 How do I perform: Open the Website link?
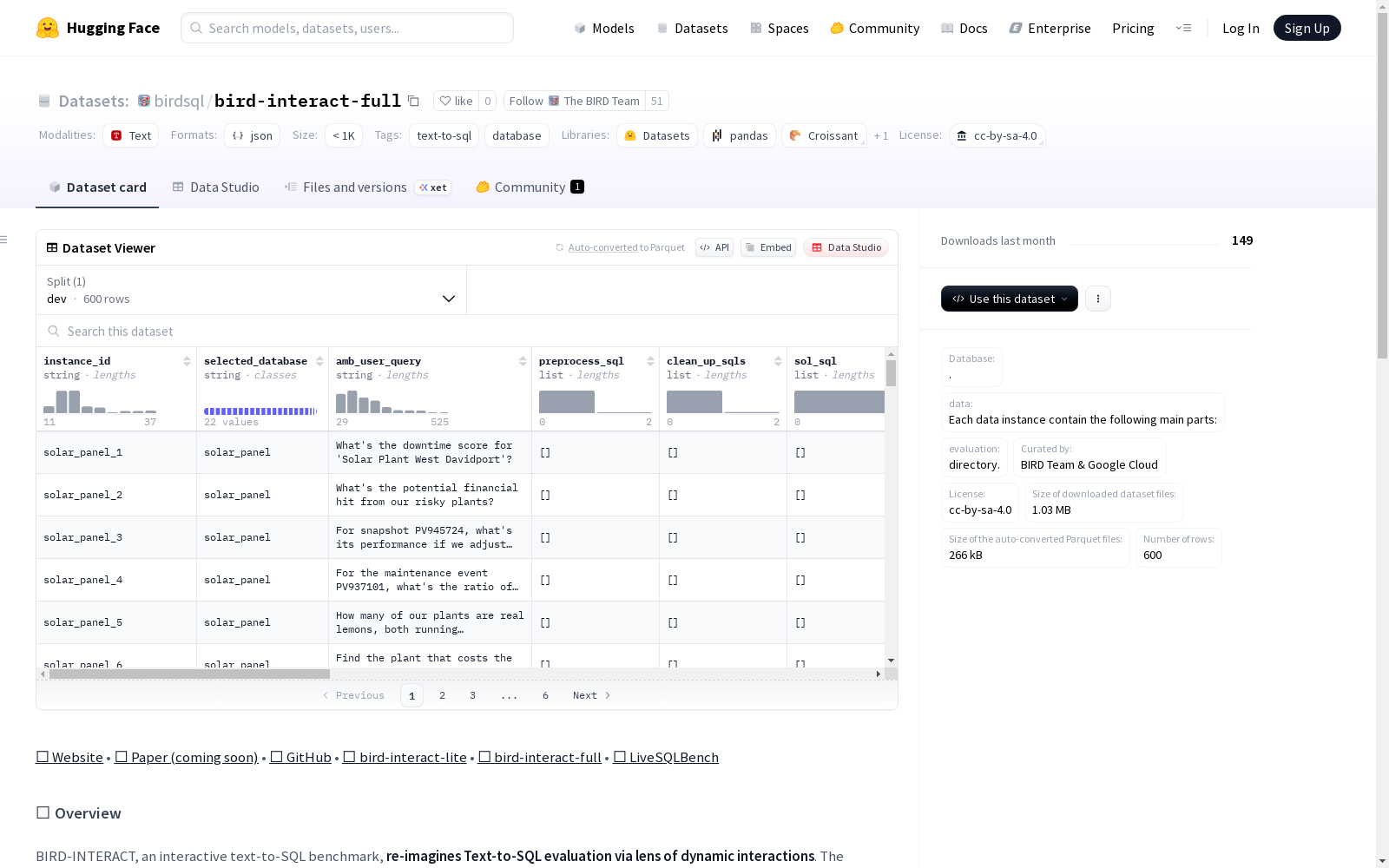[69, 757]
